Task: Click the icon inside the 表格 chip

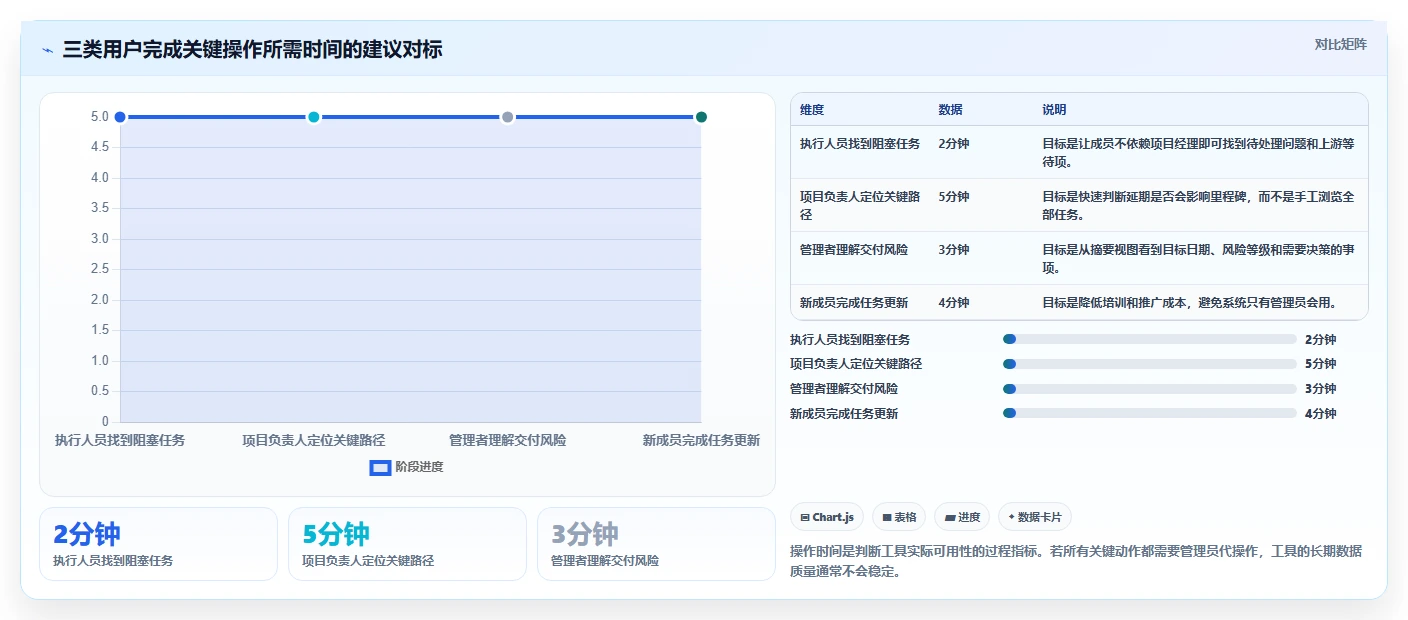Action: [886, 518]
